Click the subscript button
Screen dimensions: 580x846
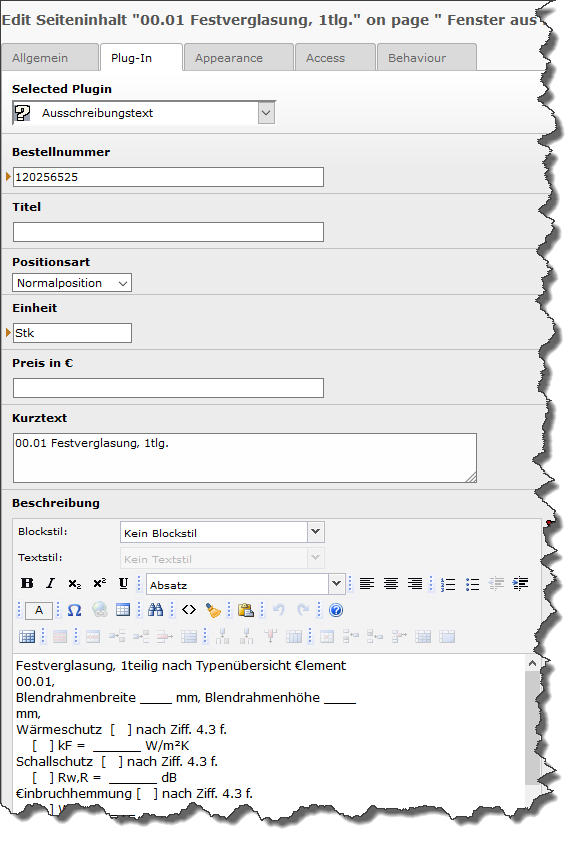(x=74, y=584)
